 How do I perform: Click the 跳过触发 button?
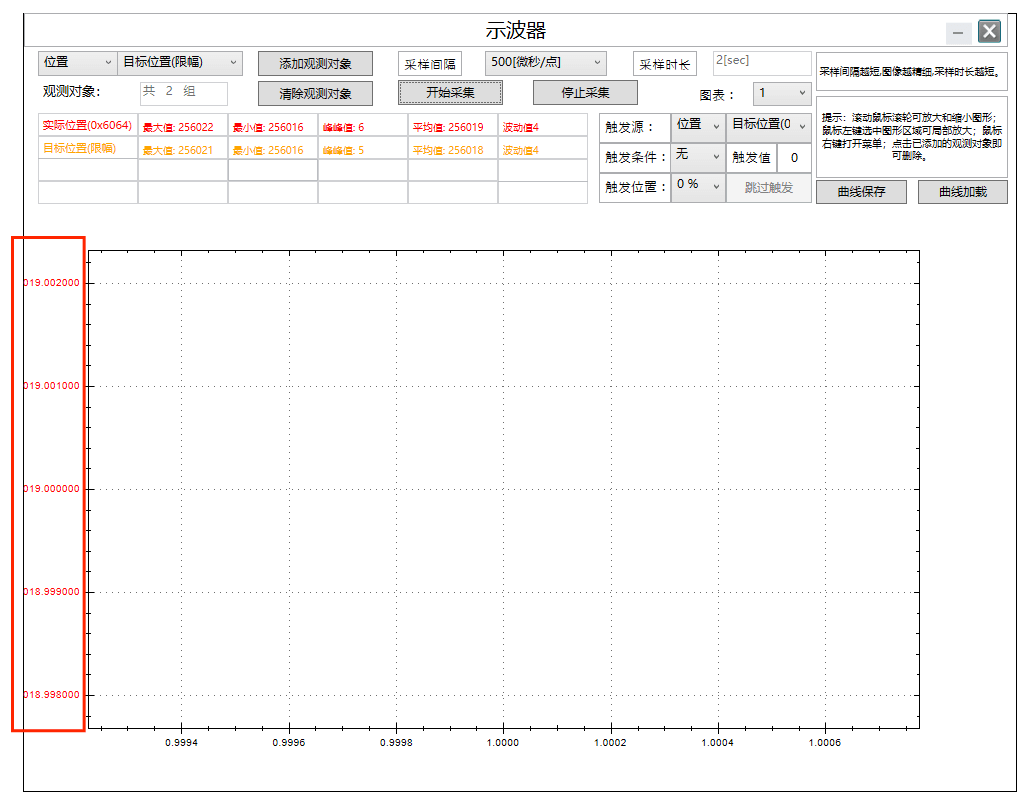point(768,188)
